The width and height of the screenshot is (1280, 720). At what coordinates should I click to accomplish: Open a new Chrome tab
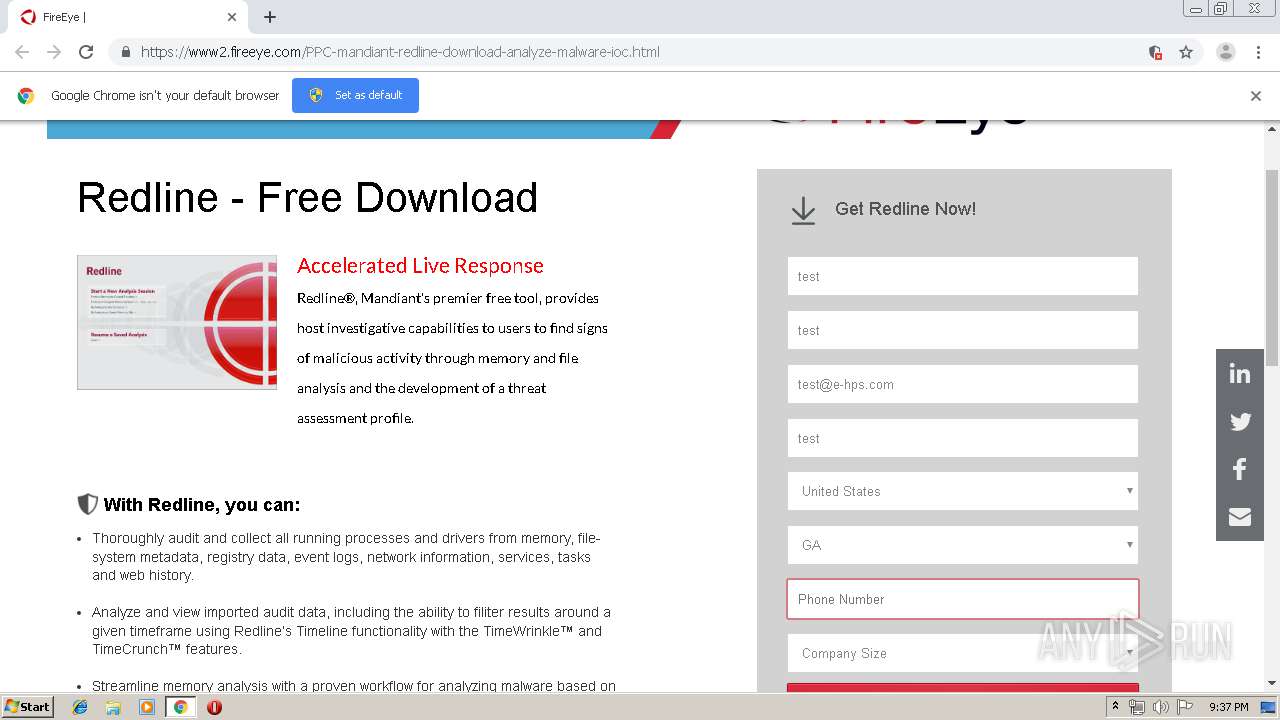click(270, 17)
